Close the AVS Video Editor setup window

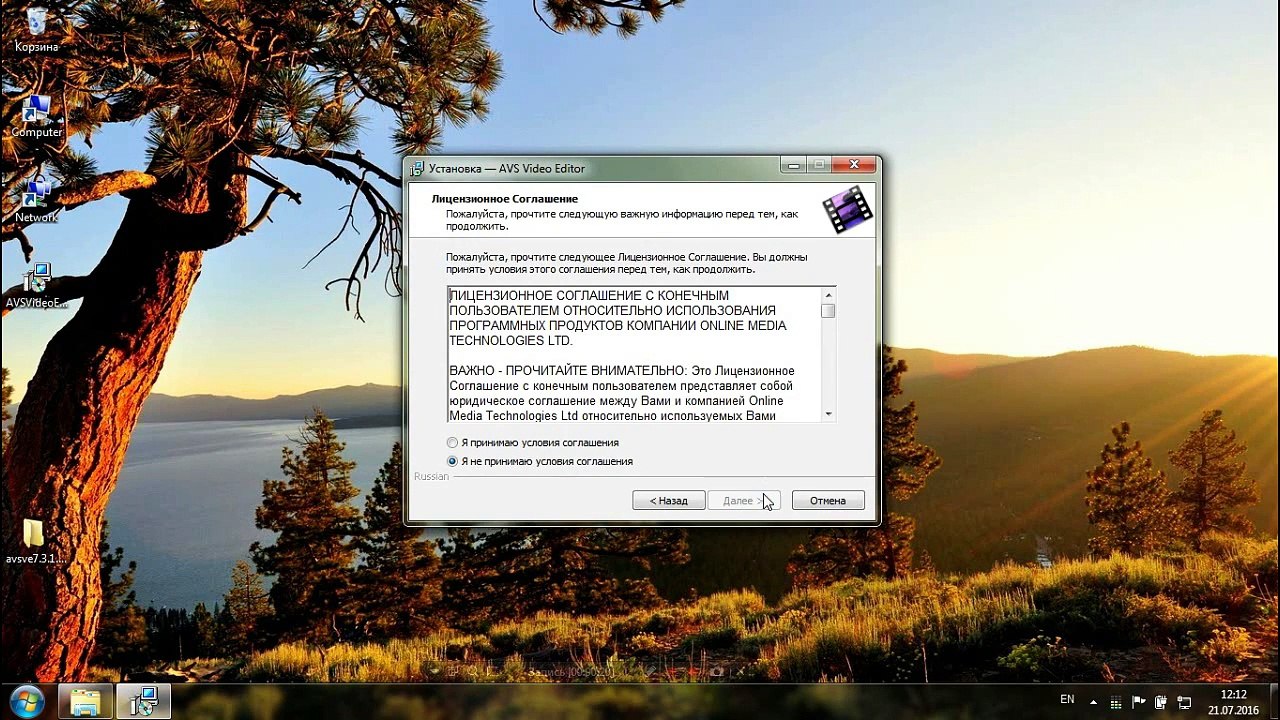coord(854,165)
